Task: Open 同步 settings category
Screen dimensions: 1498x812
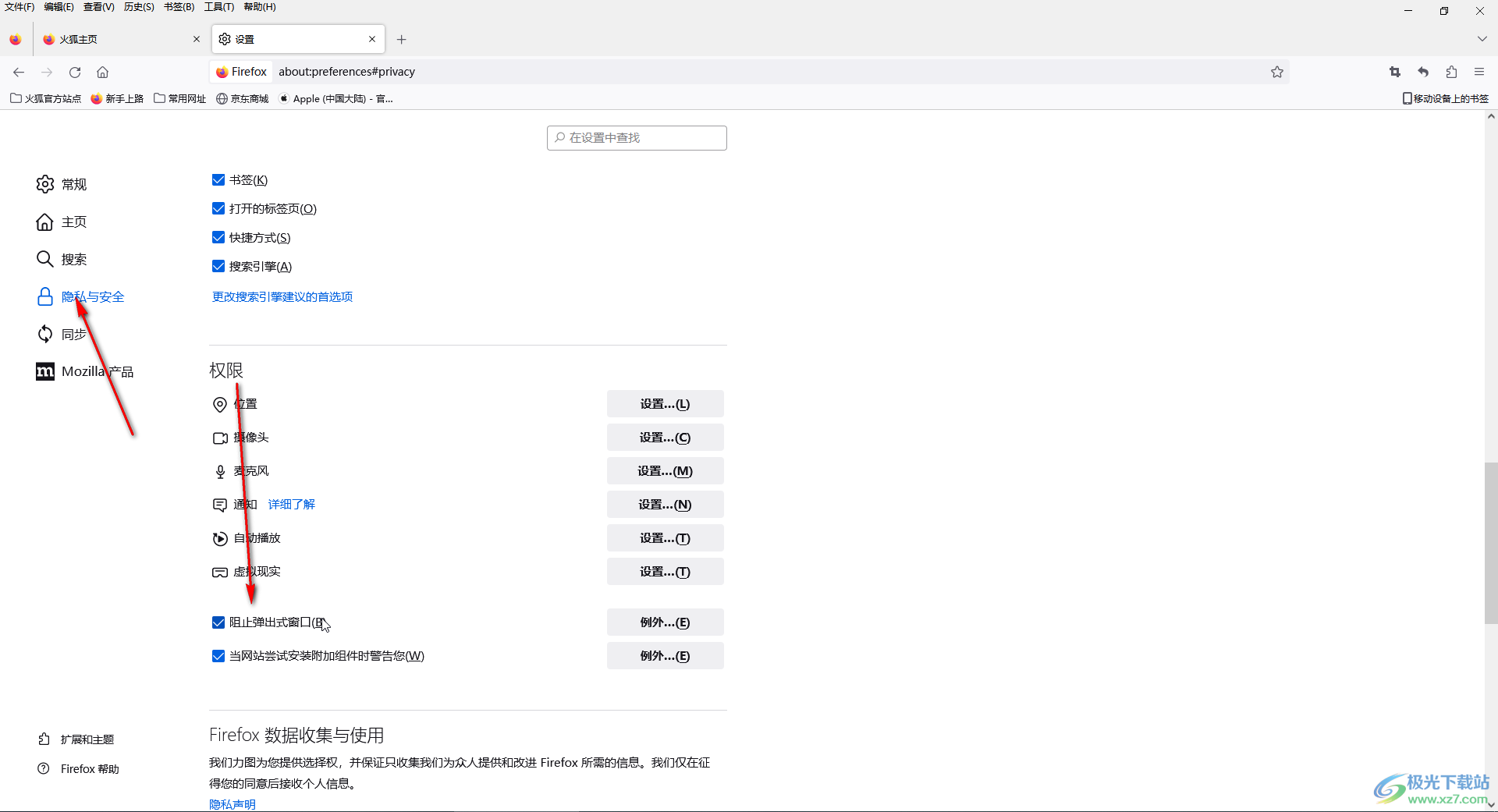Action: (x=62, y=334)
